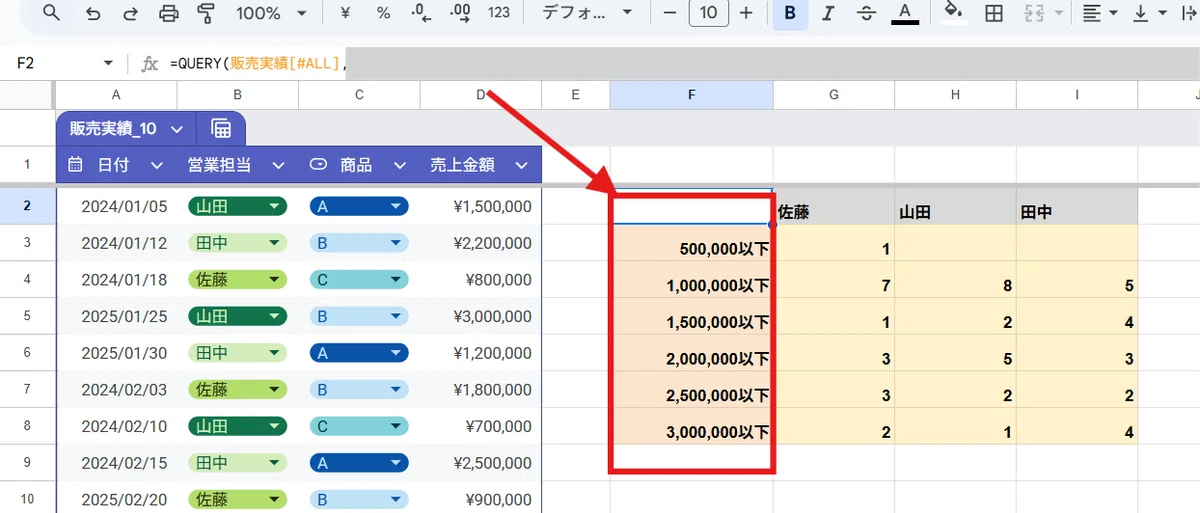Click the search menus magnifier icon
1200x513 pixels.
click(x=51, y=13)
